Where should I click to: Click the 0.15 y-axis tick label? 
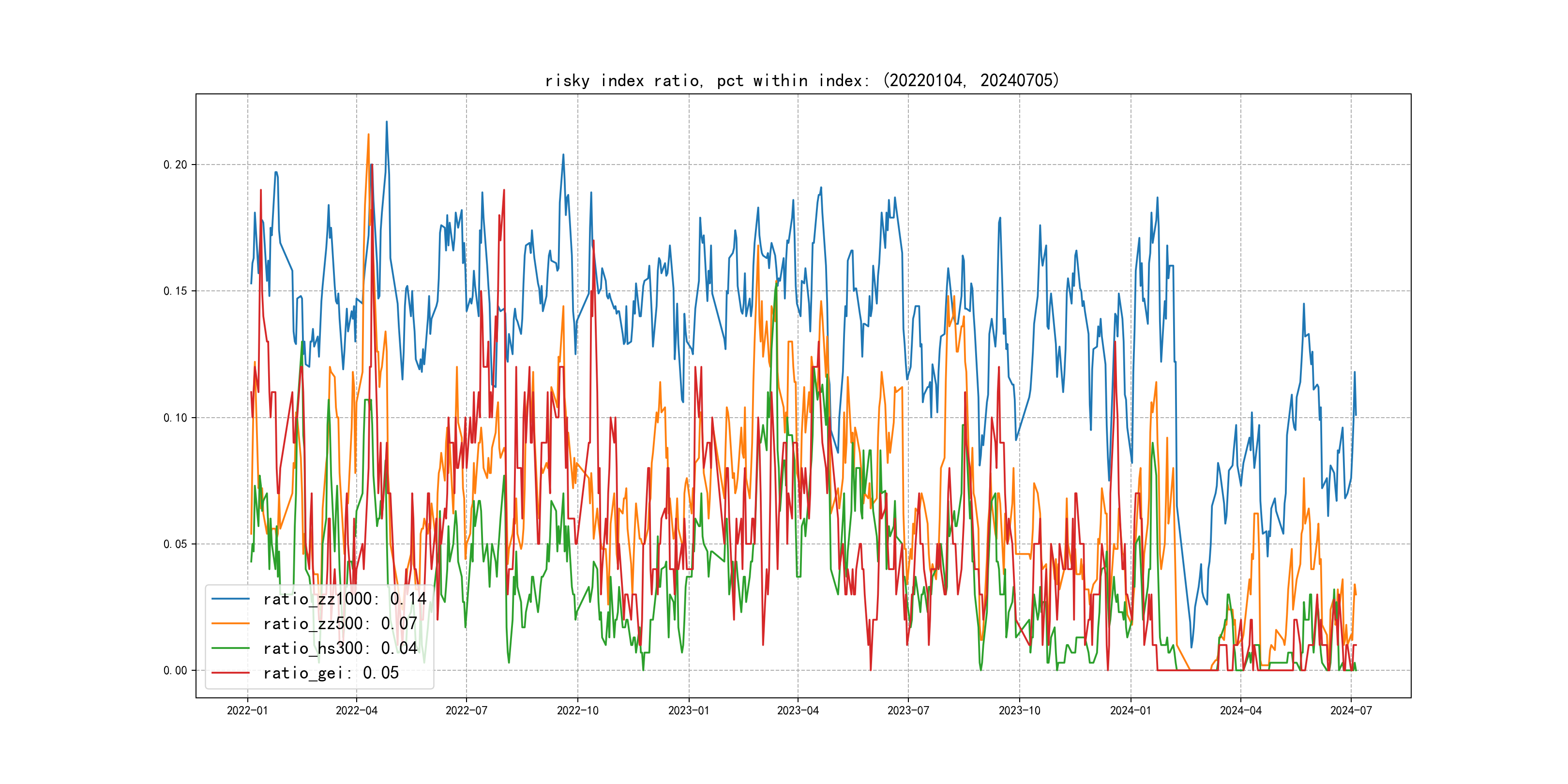click(175, 291)
